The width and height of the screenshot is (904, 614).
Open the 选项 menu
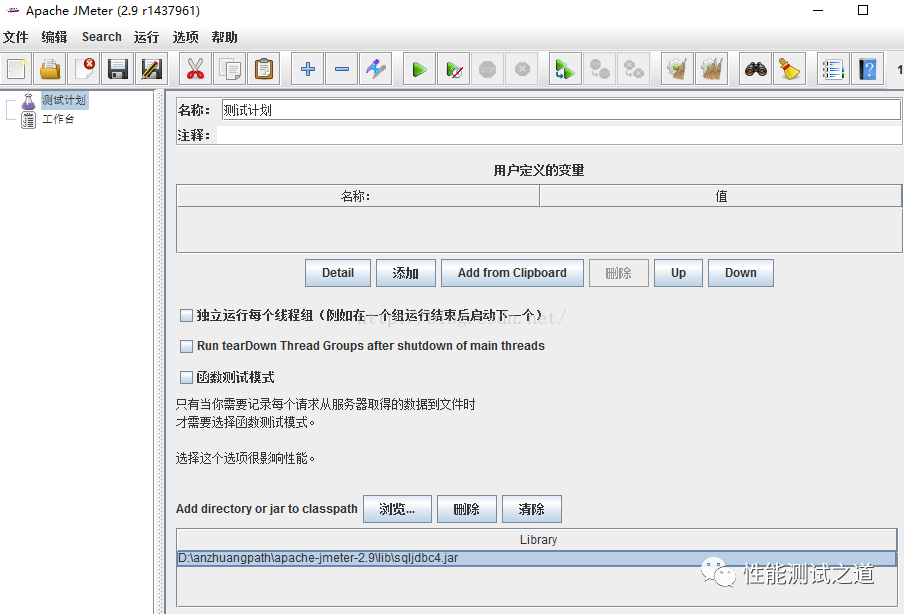point(185,37)
